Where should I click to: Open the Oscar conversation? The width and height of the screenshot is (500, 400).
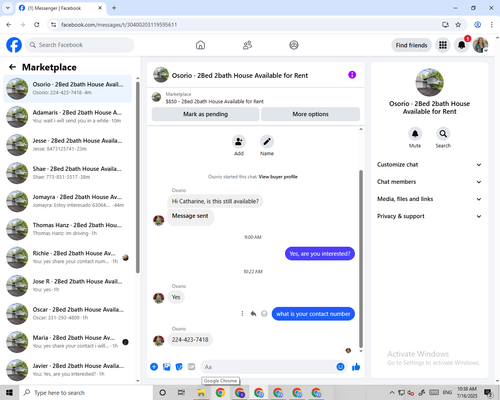pyautogui.click(x=67, y=314)
